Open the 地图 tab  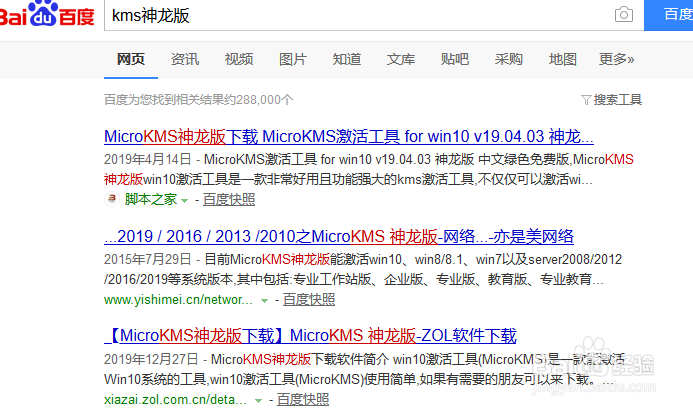[x=563, y=59]
